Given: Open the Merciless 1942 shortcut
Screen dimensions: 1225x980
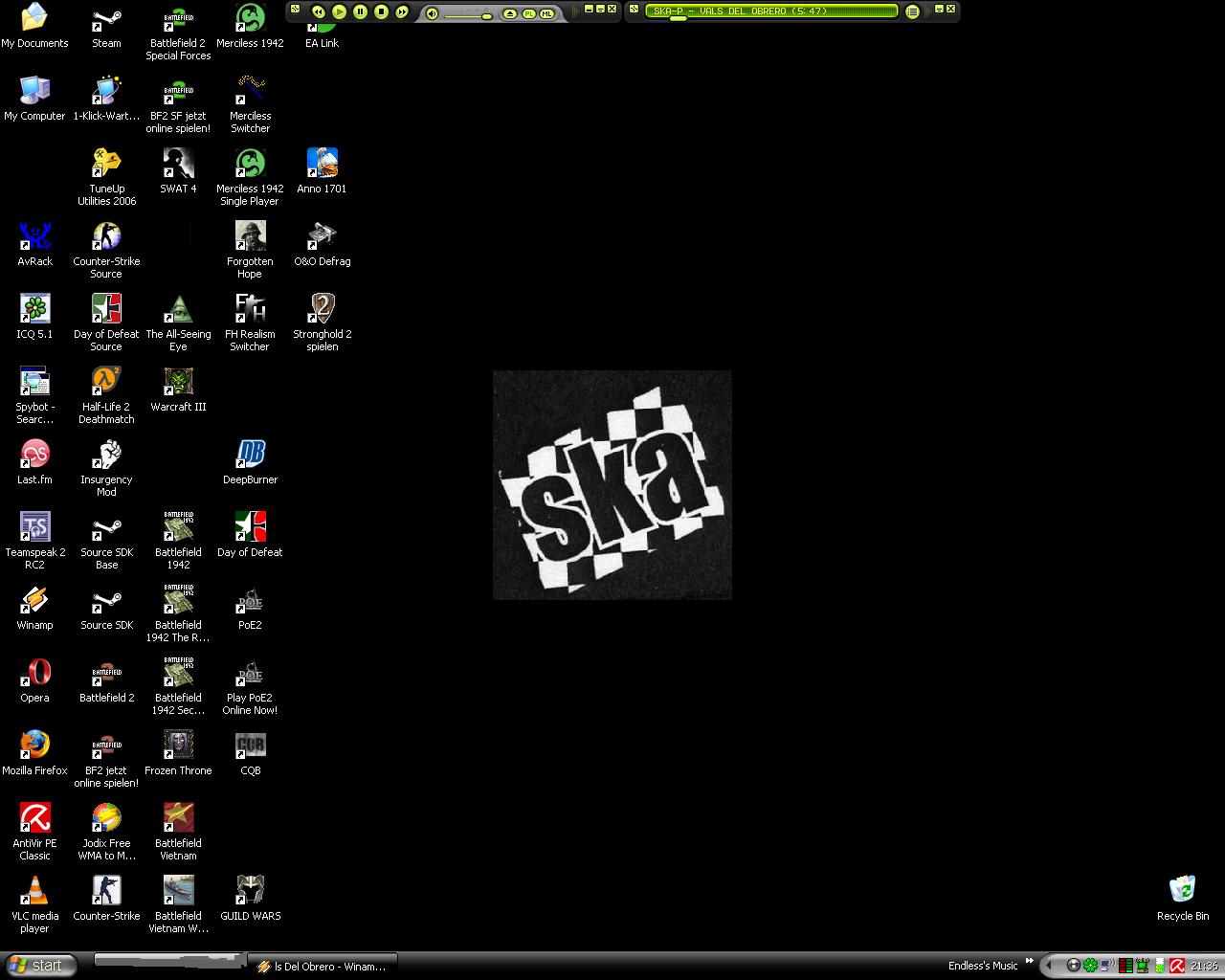Looking at the screenshot, I should click(250, 26).
